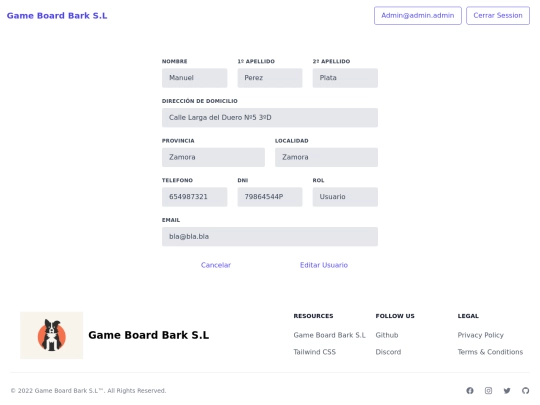Open the Discord footer link

388,352
